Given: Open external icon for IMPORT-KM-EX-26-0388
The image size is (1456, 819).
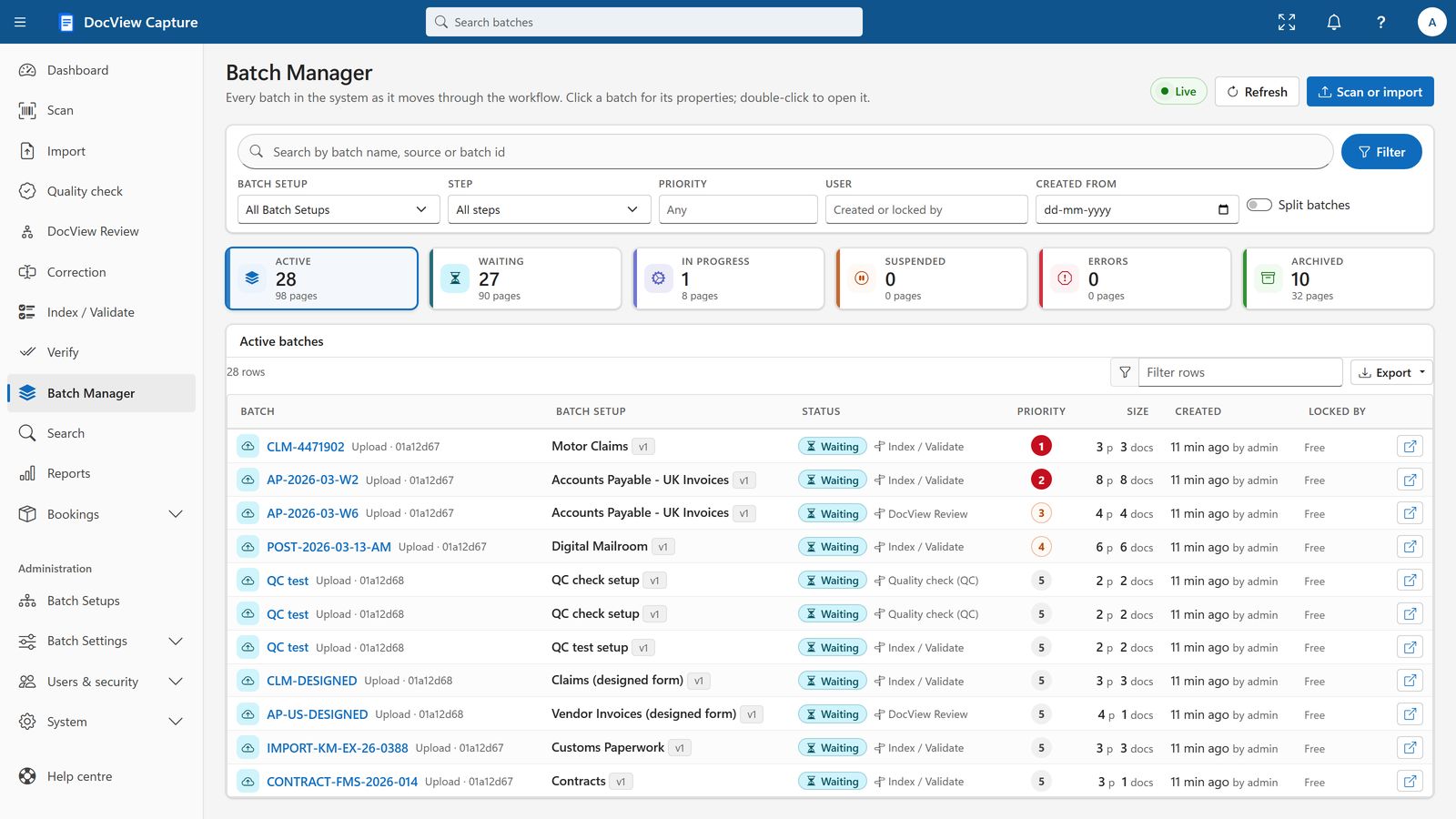Looking at the screenshot, I should pyautogui.click(x=1410, y=748).
